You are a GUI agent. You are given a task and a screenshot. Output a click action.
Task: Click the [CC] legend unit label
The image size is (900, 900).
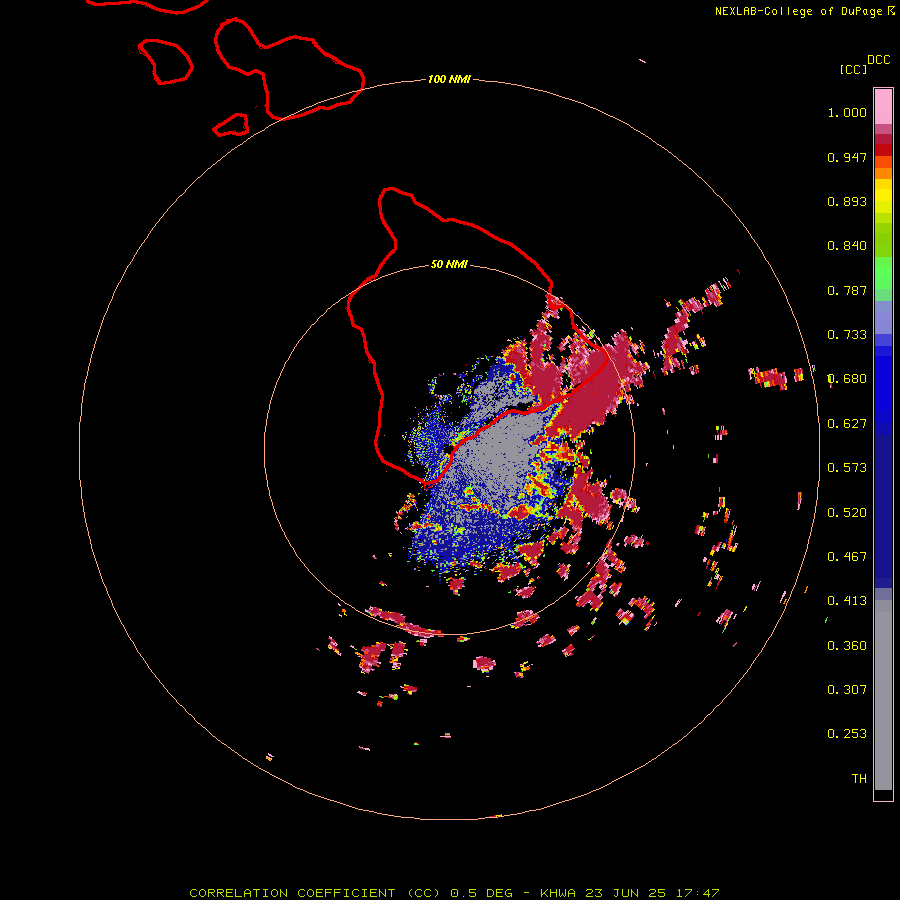853,69
